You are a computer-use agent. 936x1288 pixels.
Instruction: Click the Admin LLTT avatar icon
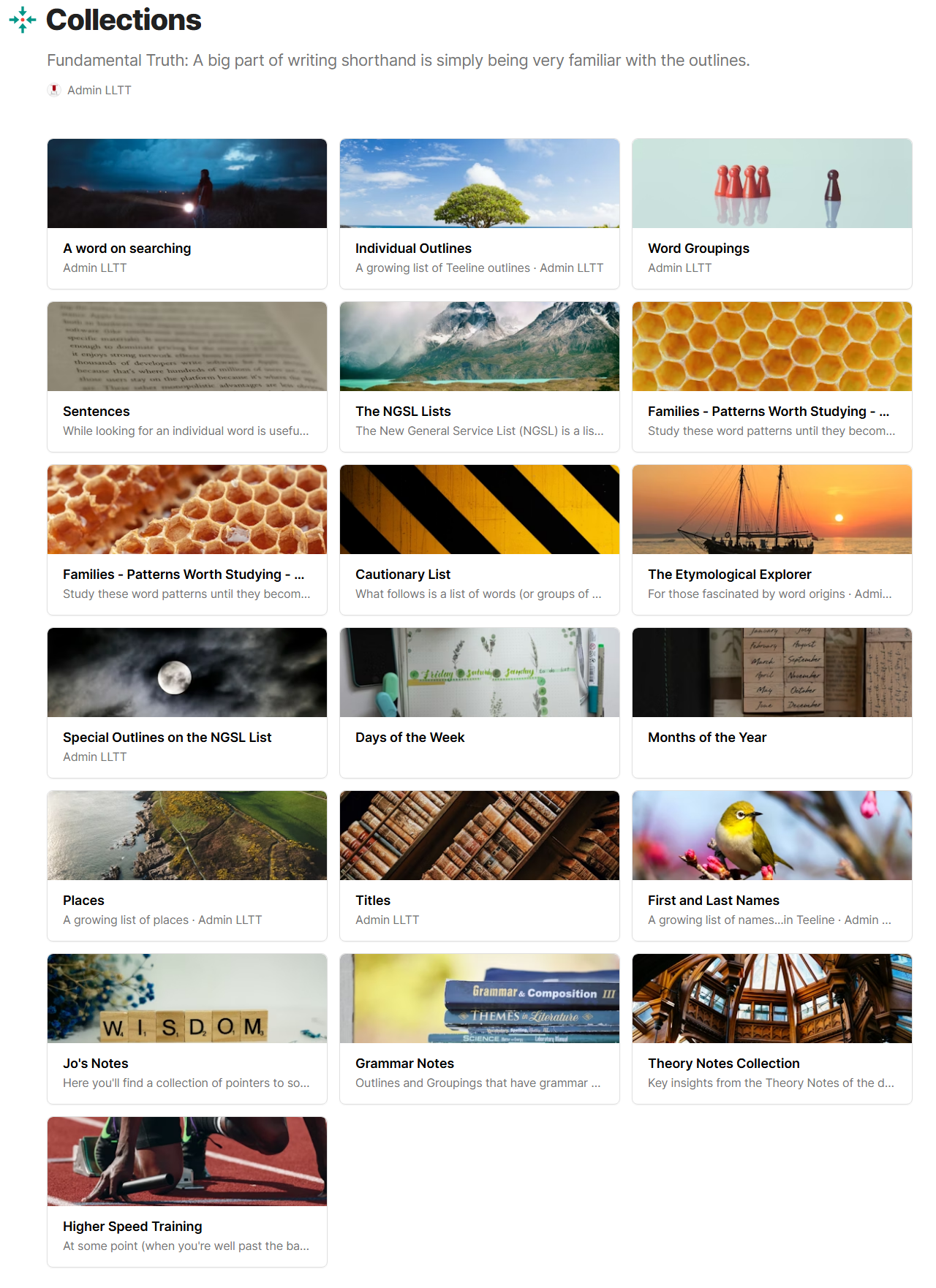click(54, 90)
